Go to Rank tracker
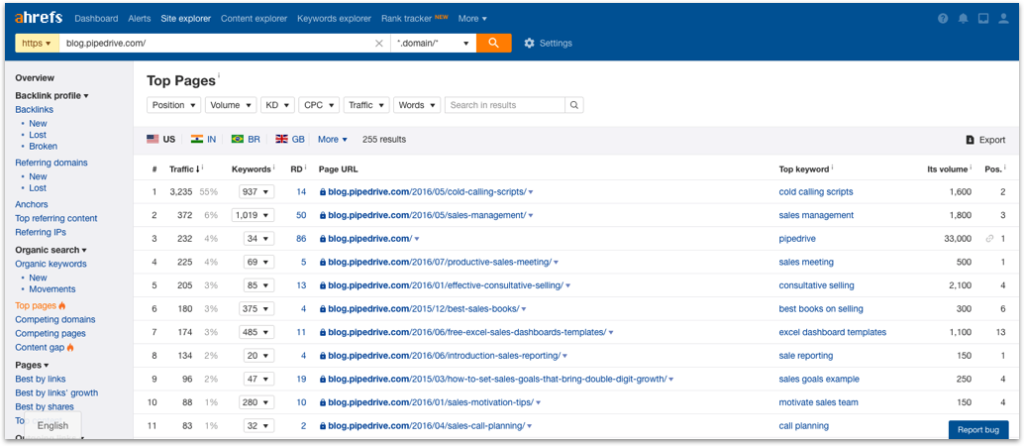This screenshot has width=1024, height=446. point(406,18)
